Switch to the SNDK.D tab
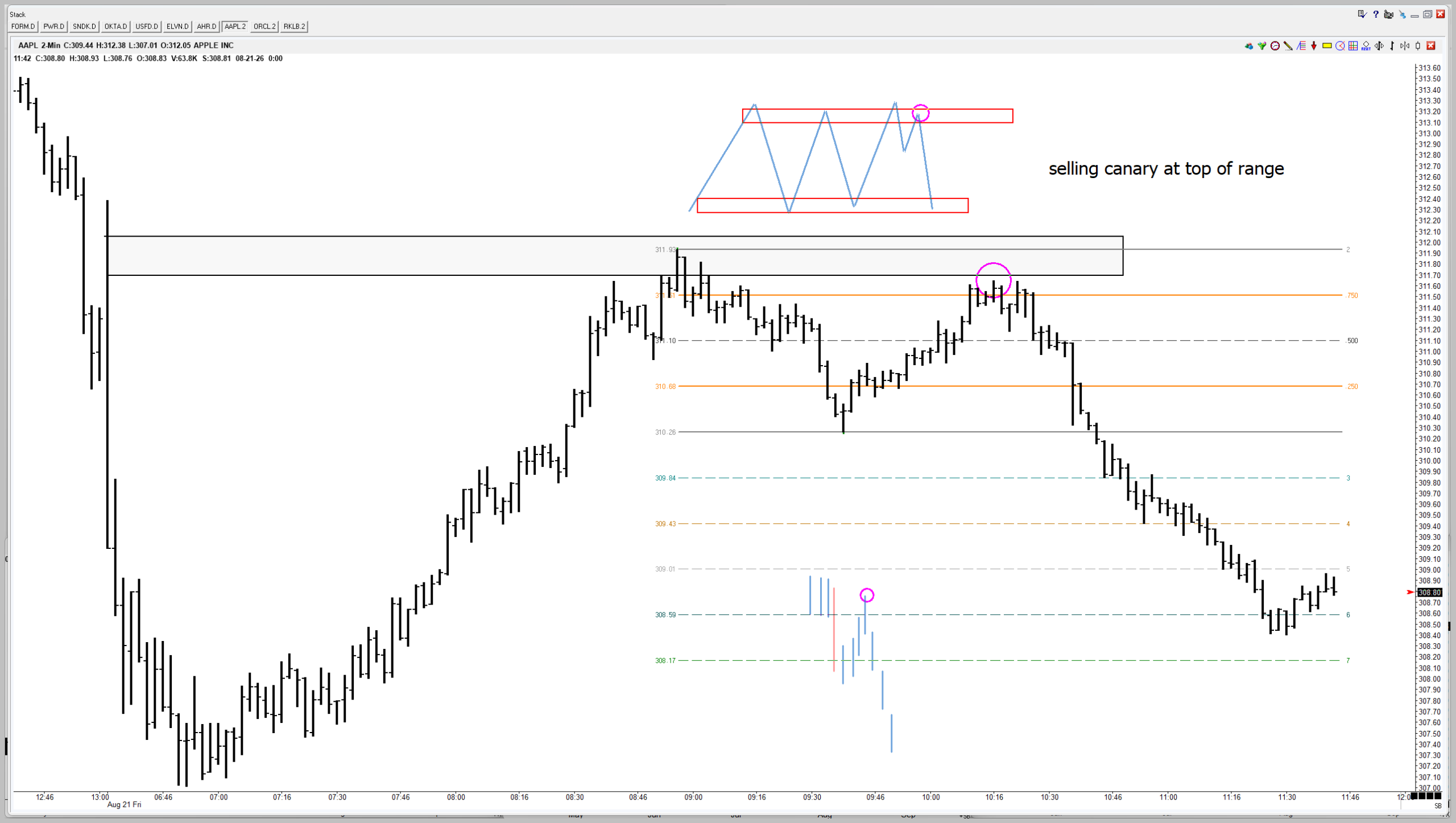 (84, 27)
